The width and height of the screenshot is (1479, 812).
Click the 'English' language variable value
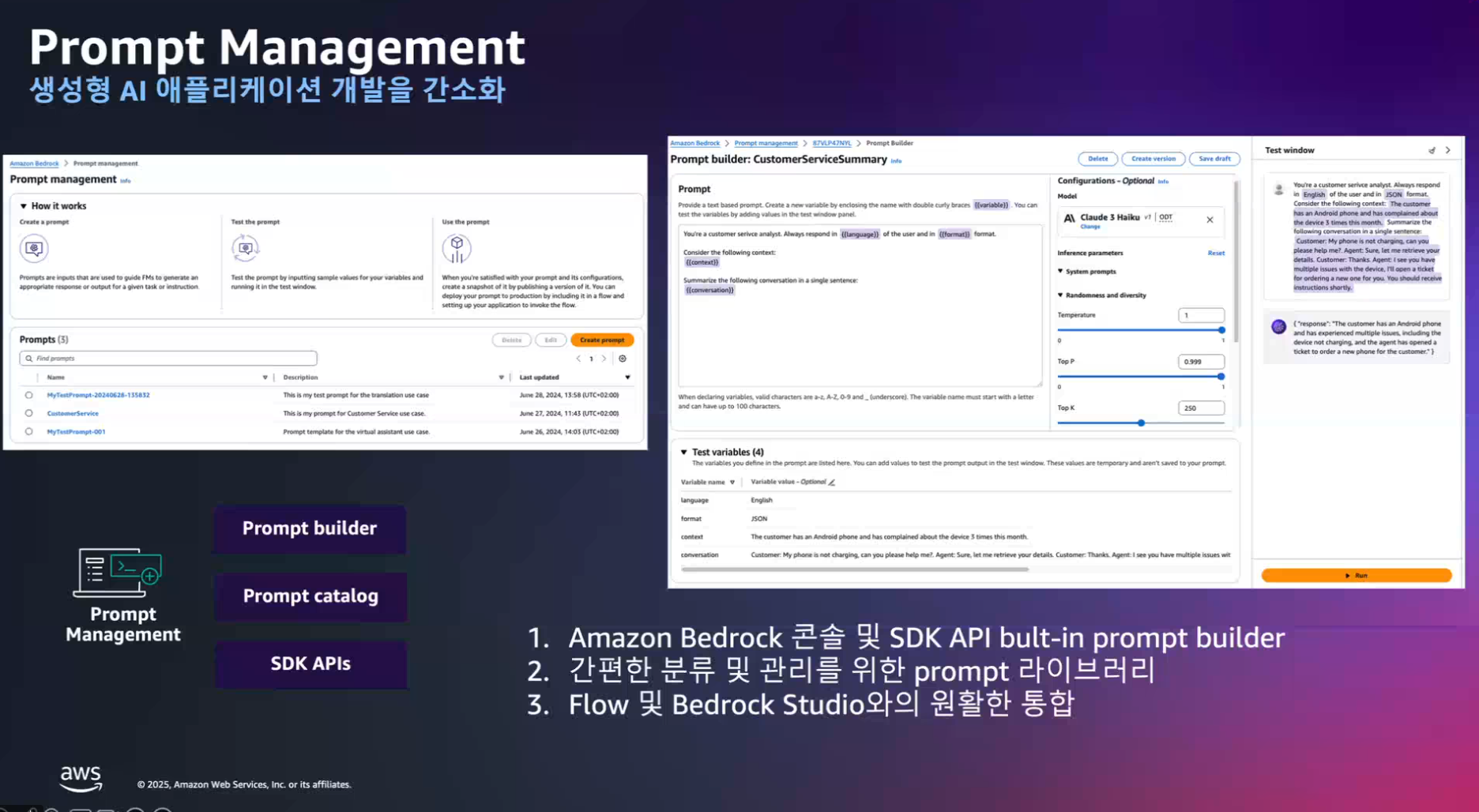pyautogui.click(x=762, y=500)
